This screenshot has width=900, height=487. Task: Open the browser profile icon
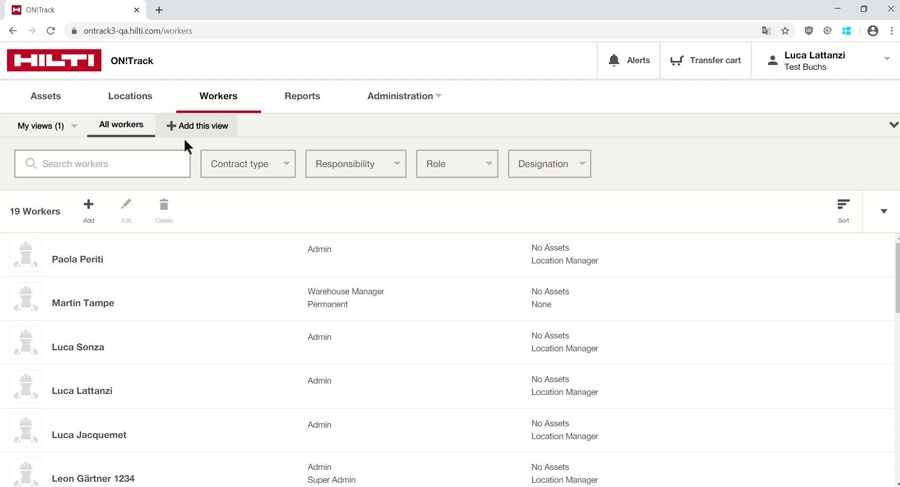click(x=872, y=31)
